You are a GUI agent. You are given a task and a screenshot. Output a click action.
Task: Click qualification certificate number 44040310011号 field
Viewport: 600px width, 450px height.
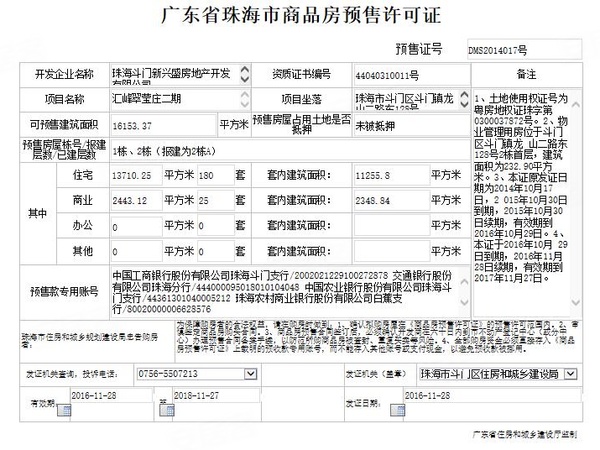point(411,75)
